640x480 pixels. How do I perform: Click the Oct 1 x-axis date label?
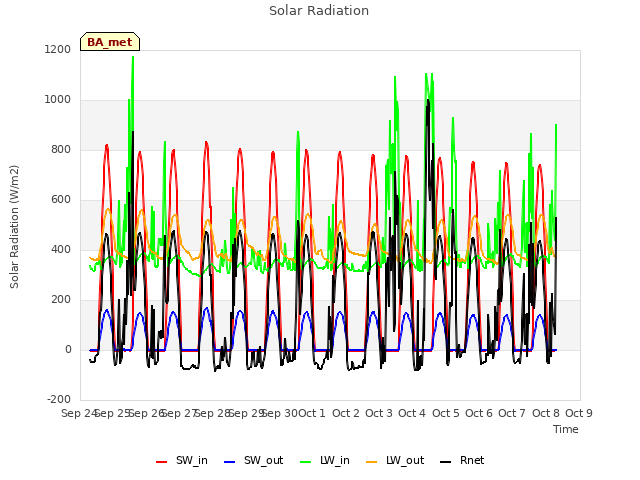312,413
